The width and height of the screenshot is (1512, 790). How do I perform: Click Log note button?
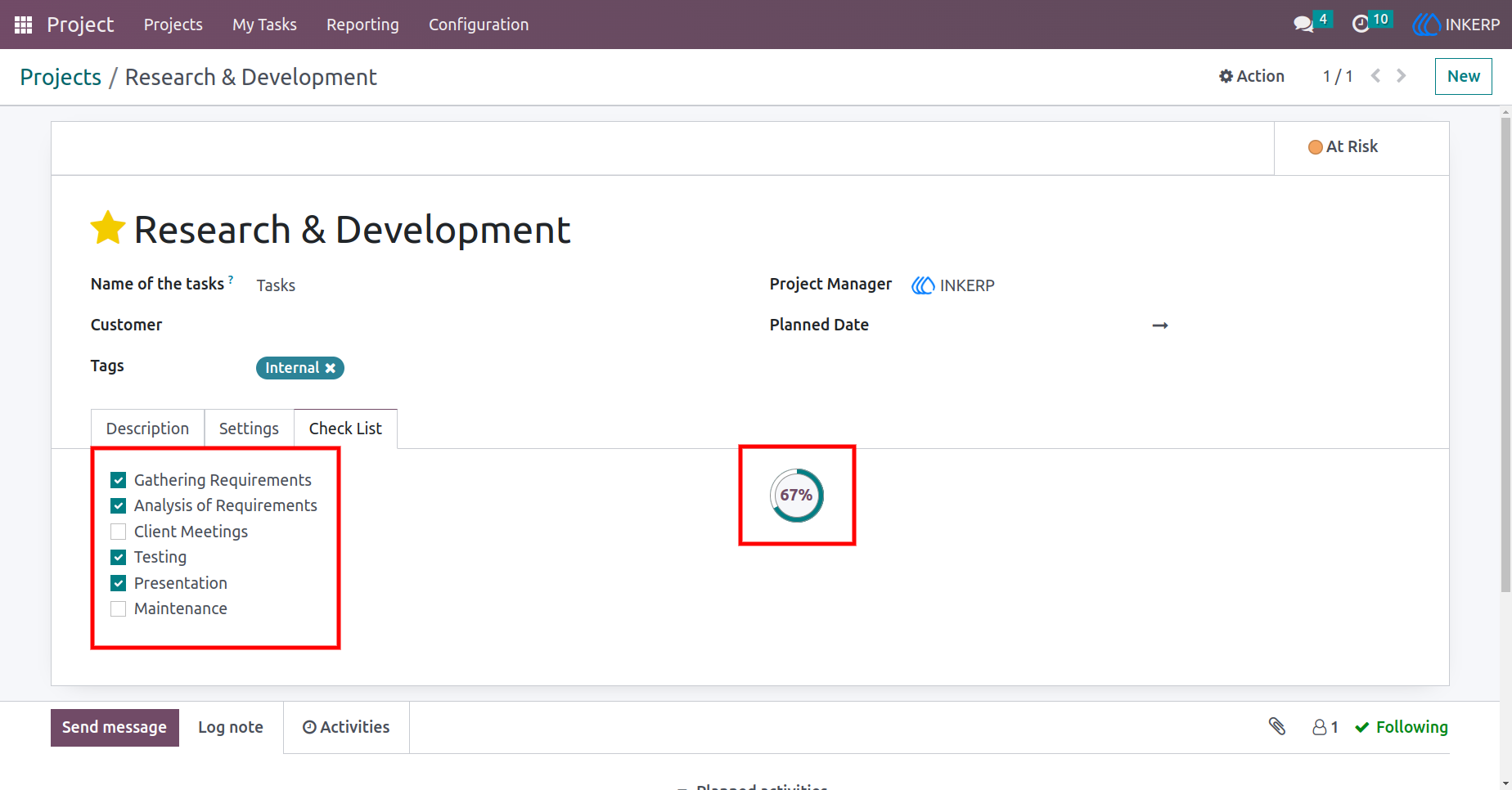point(231,727)
